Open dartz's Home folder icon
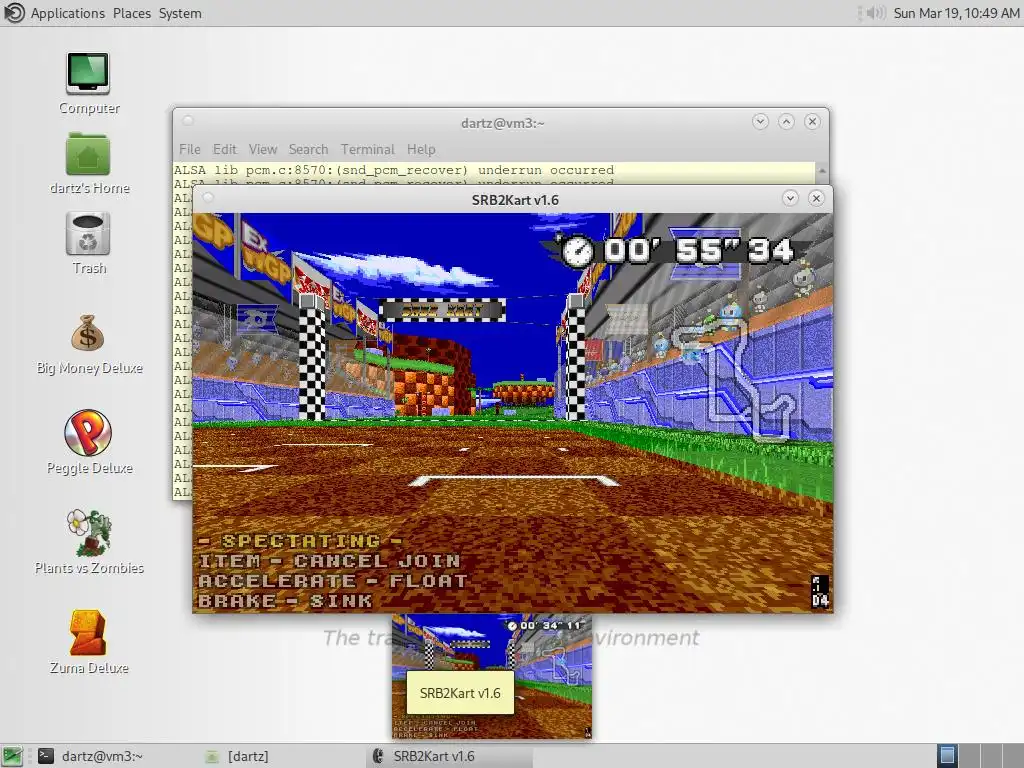The height and width of the screenshot is (768, 1024). 88,154
